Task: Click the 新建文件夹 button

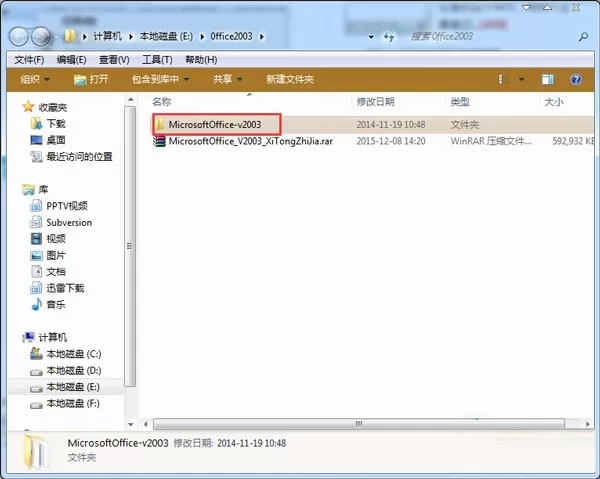Action: pyautogui.click(x=290, y=79)
